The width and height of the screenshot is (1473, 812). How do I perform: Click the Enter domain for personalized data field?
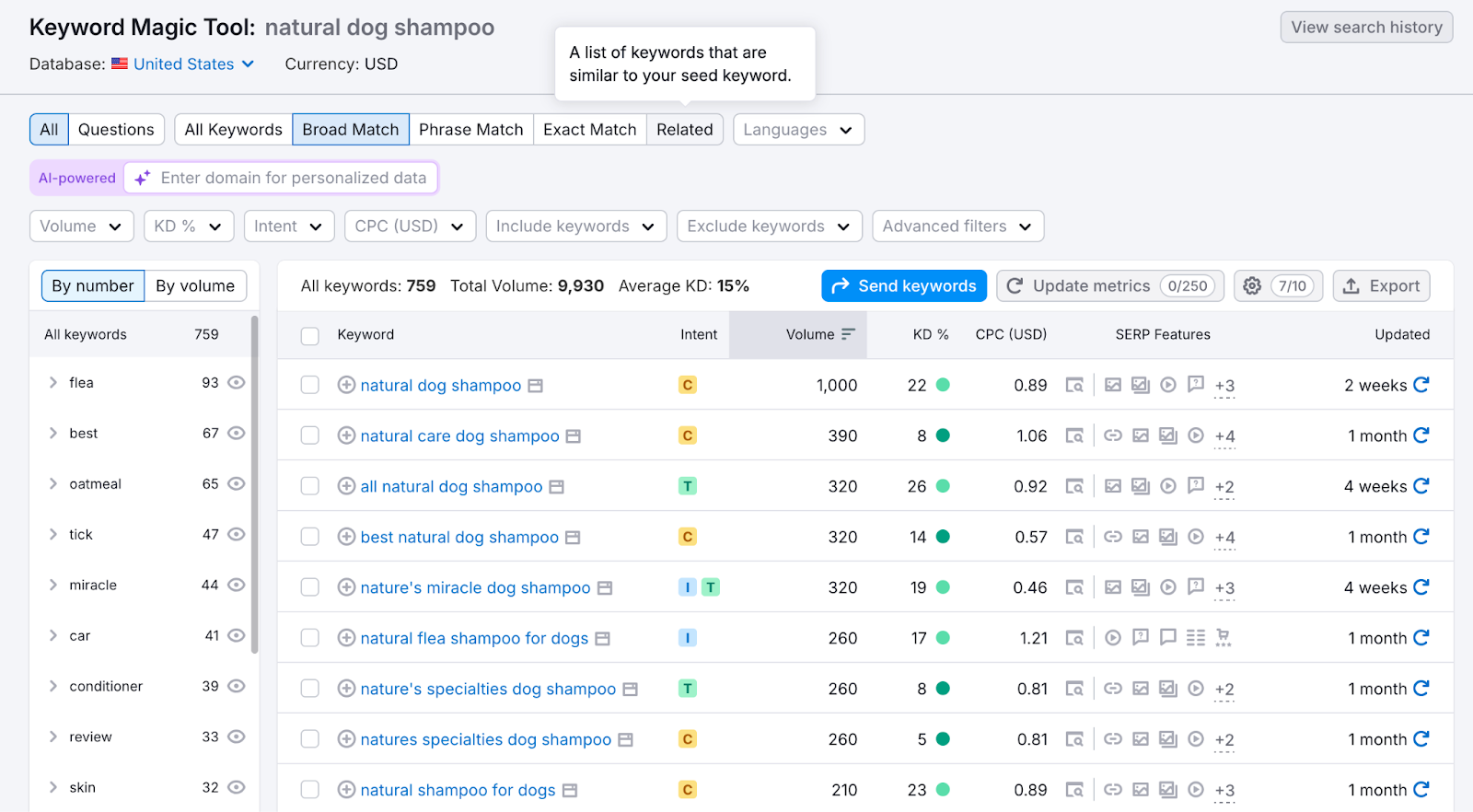pos(293,178)
